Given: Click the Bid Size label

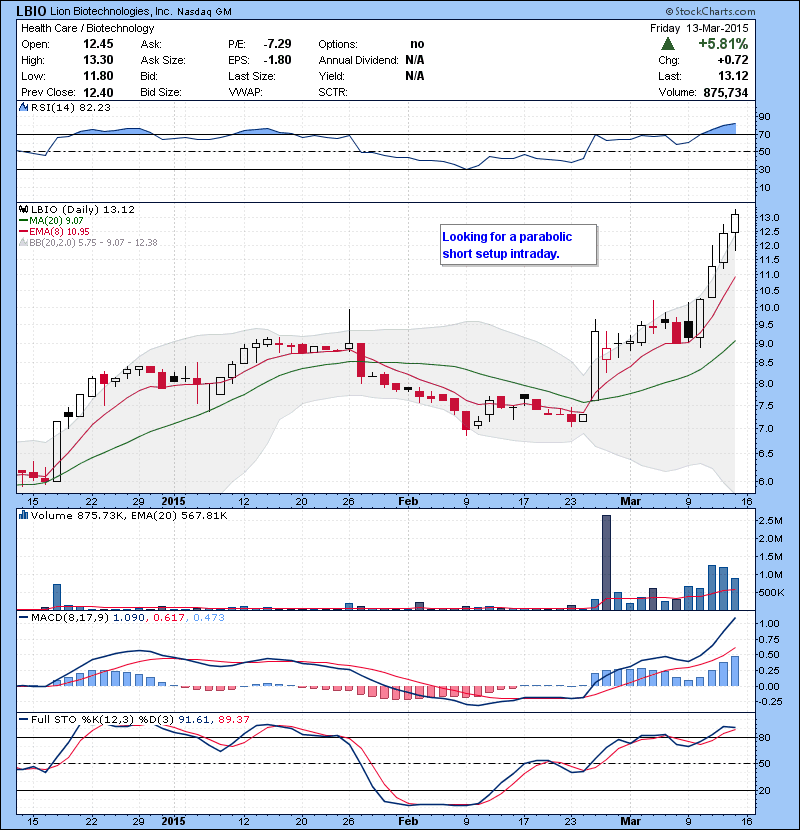Looking at the screenshot, I should (x=161, y=92).
